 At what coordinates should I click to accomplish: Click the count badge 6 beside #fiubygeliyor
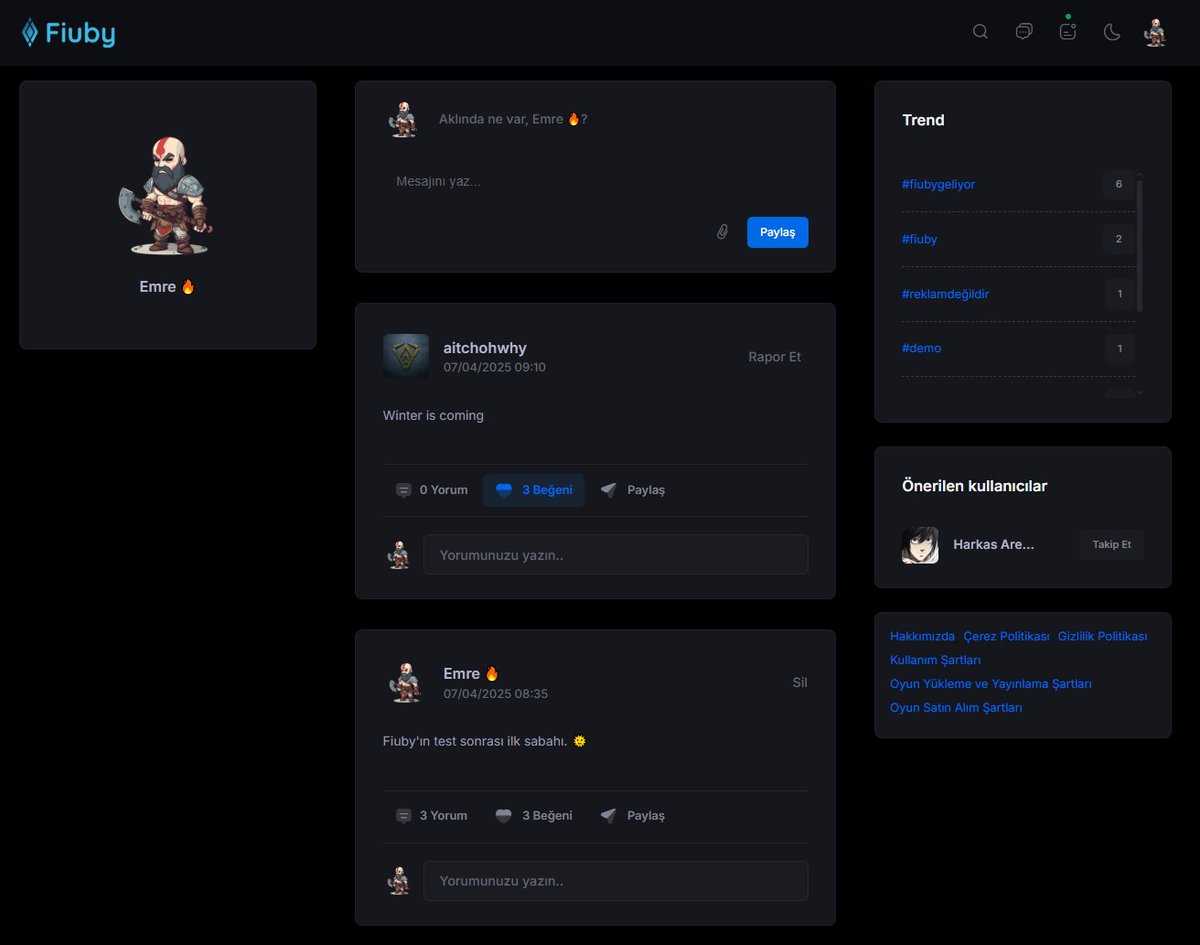pos(1119,184)
